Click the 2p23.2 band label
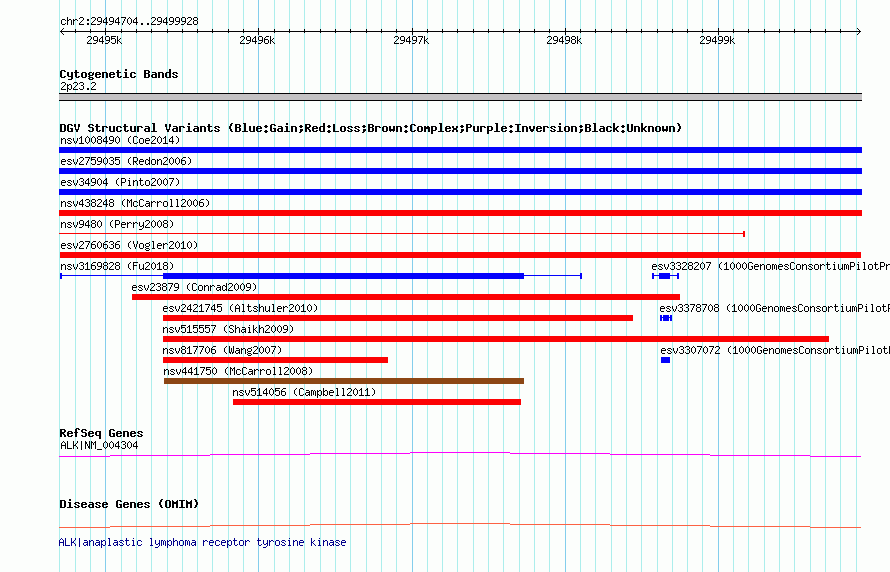Screen dimensions: 890x572 pyautogui.click(x=78, y=87)
